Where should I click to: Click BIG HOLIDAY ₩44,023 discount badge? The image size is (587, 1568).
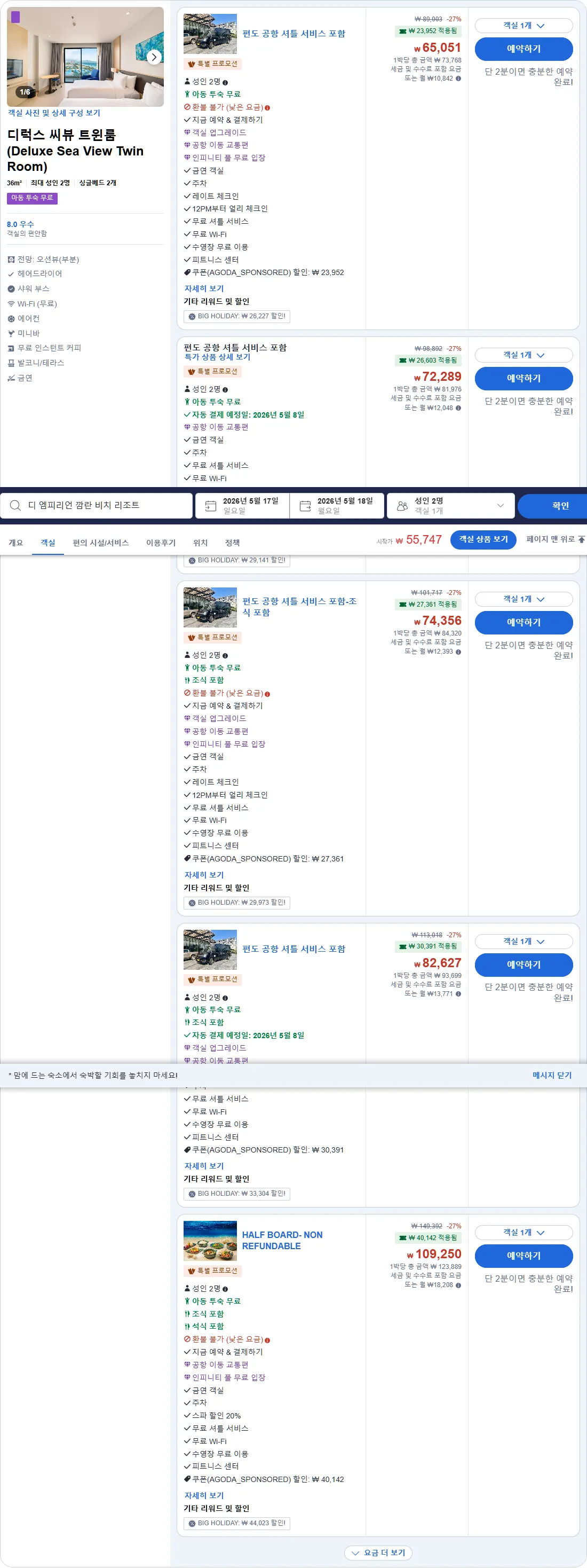click(x=236, y=1523)
